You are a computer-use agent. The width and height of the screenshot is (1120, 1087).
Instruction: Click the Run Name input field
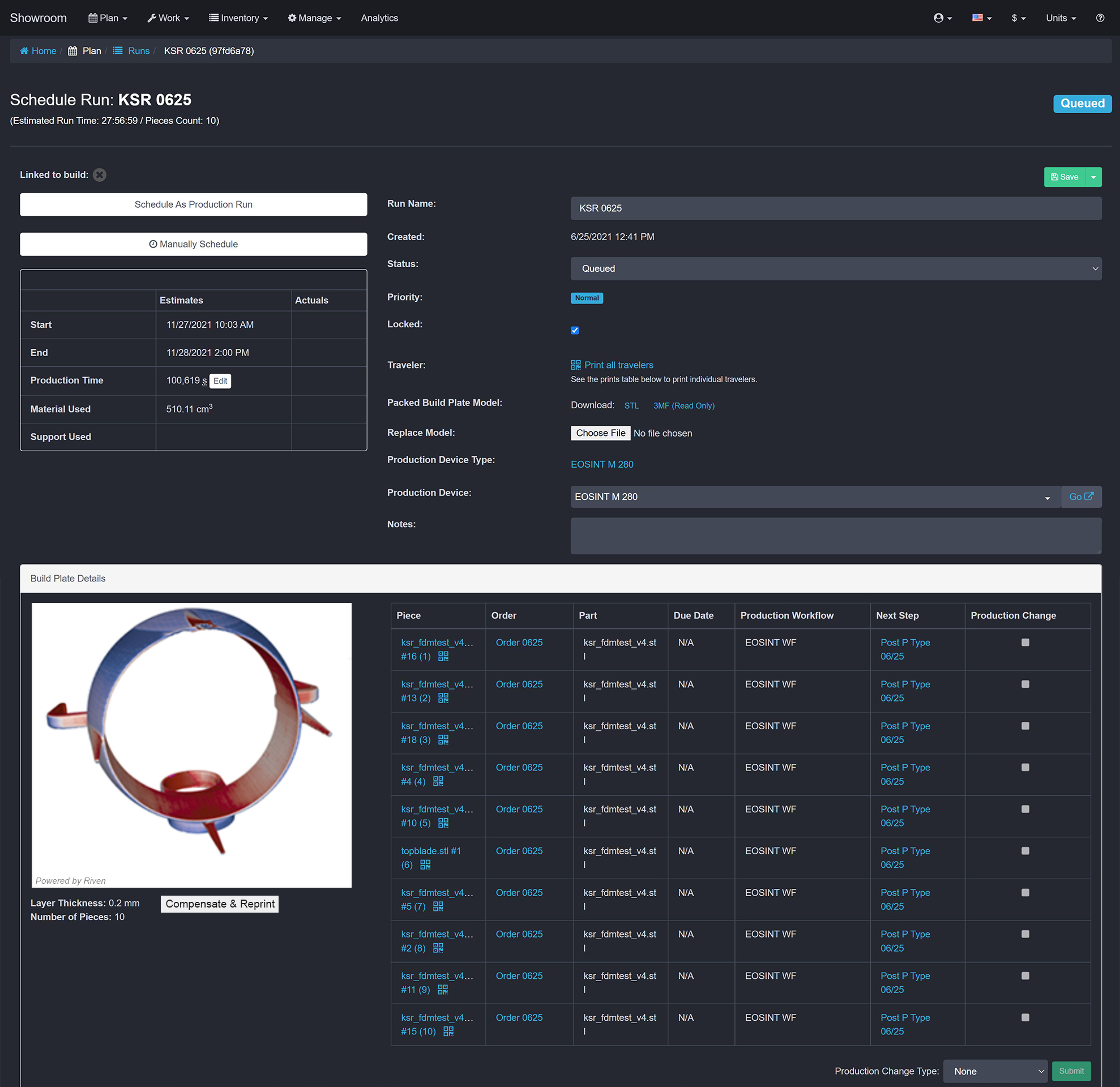[x=835, y=208]
